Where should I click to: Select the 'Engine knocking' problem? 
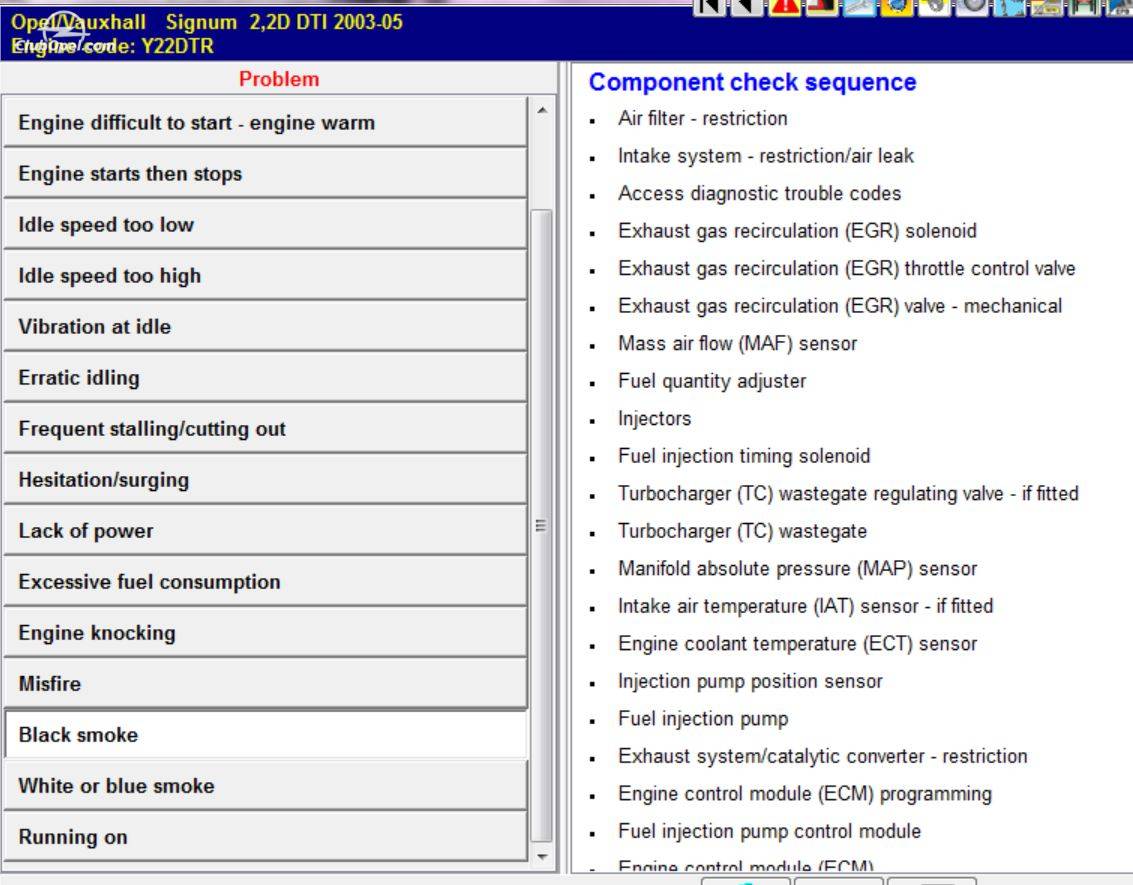point(265,633)
